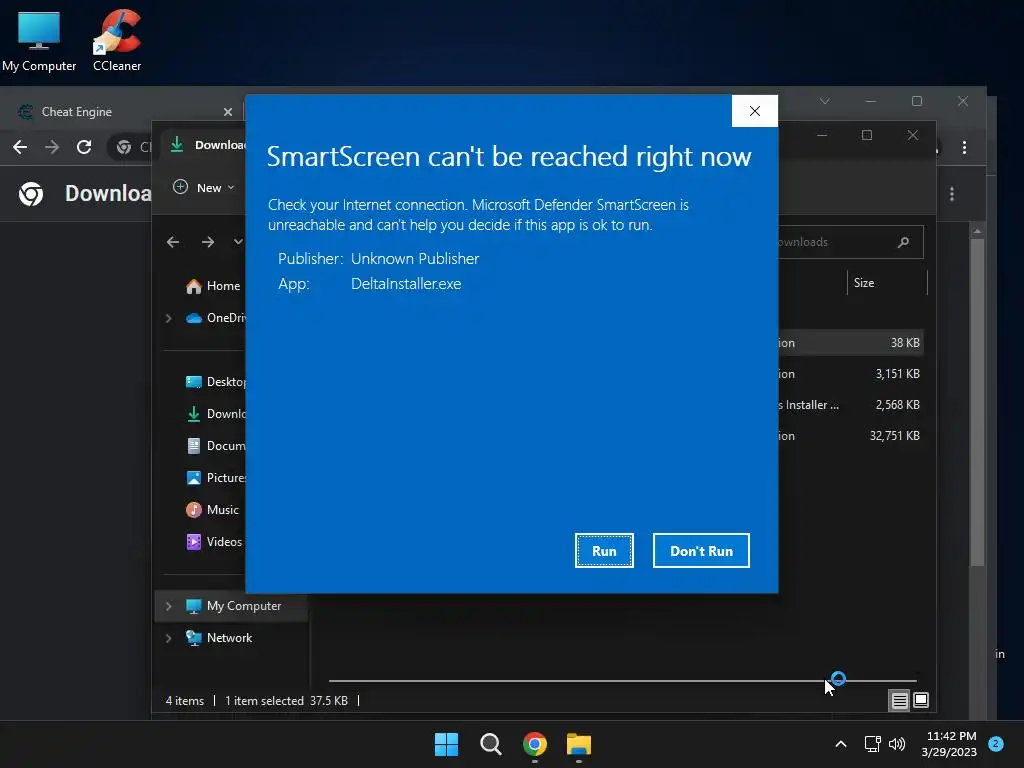1024x768 pixels.
Task: Click File Explorer icon in taskbar
Action: point(579,744)
